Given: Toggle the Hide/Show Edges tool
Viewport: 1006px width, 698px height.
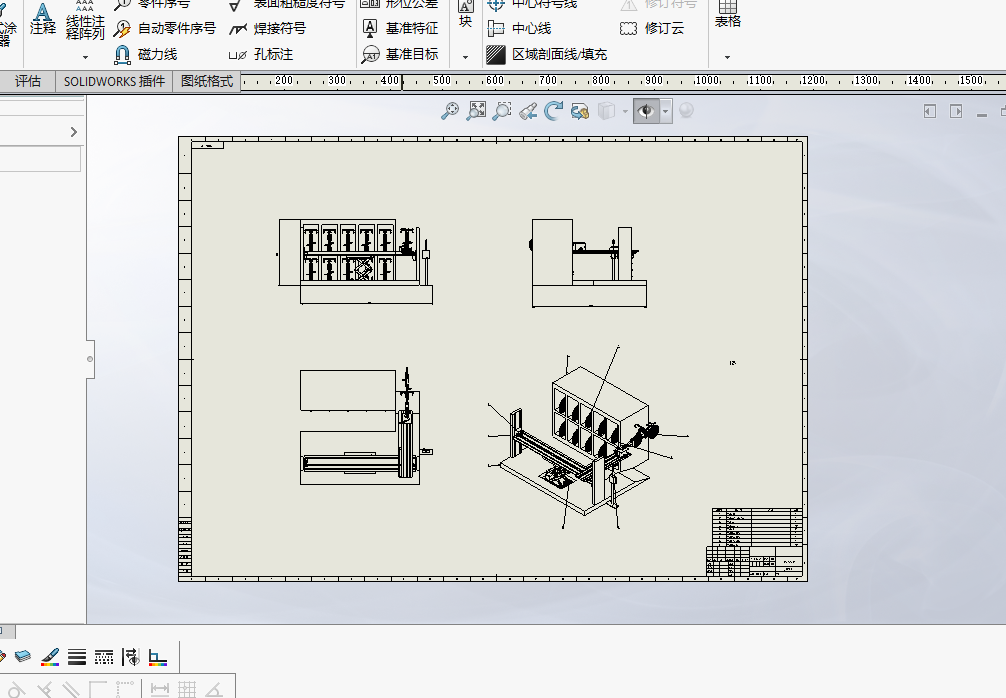Looking at the screenshot, I should pyautogui.click(x=130, y=656).
